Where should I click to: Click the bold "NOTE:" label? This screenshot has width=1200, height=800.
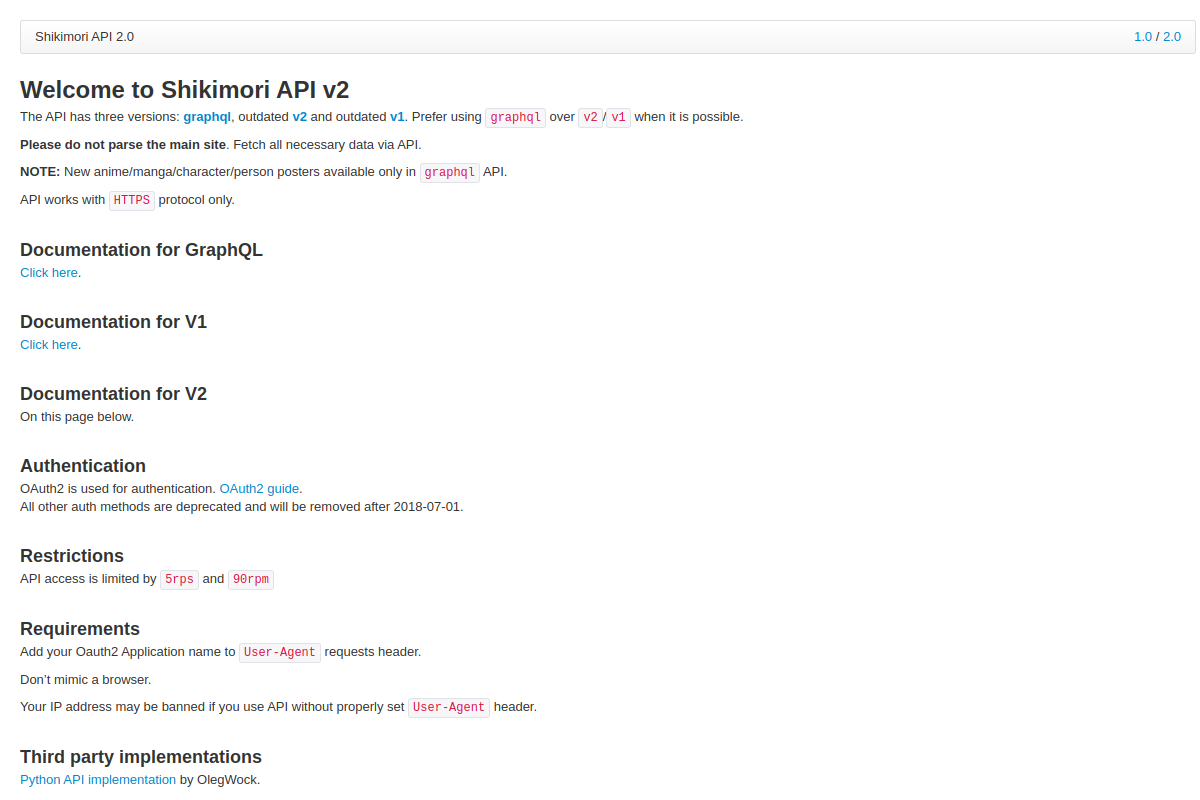pyautogui.click(x=40, y=172)
